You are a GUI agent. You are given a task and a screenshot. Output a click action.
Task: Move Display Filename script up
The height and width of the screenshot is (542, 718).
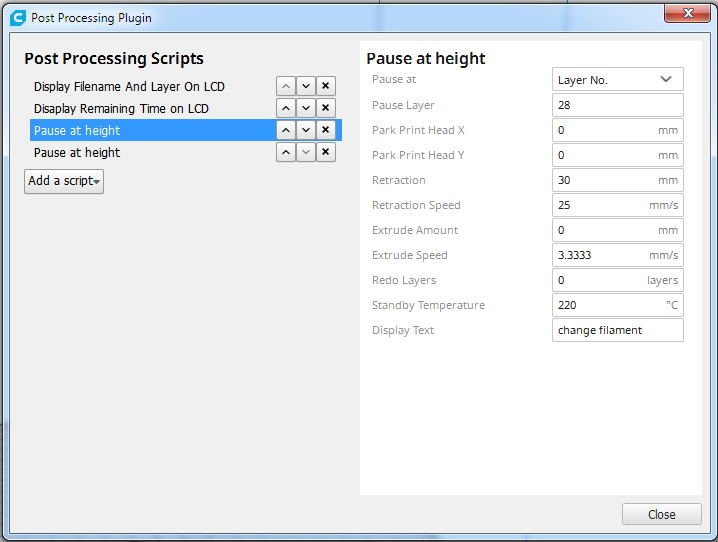pos(285,87)
